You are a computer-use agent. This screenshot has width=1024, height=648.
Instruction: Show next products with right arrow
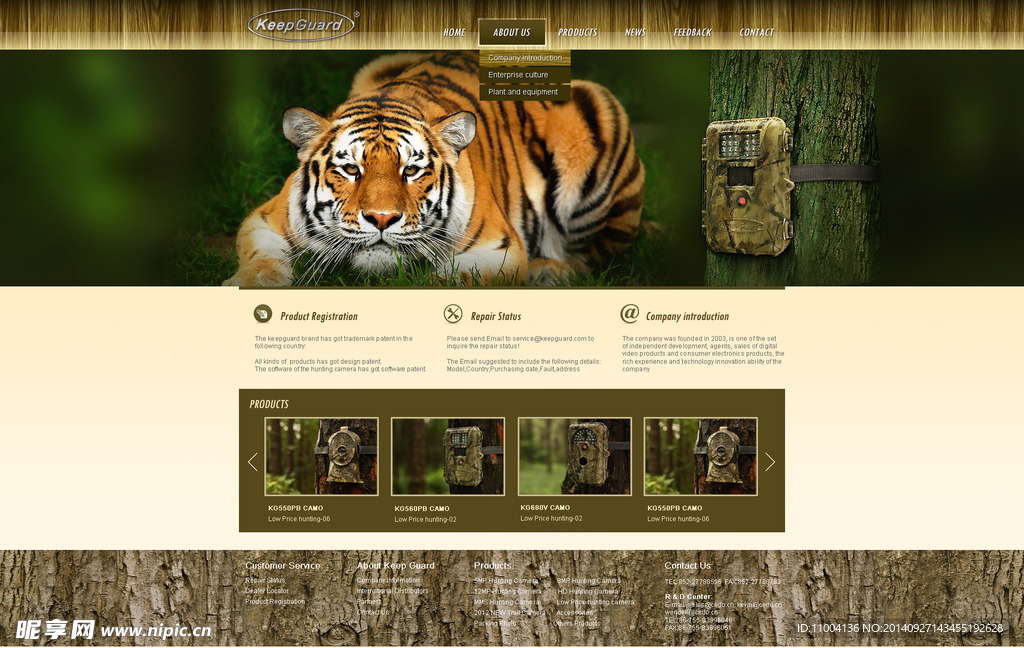[x=770, y=462]
